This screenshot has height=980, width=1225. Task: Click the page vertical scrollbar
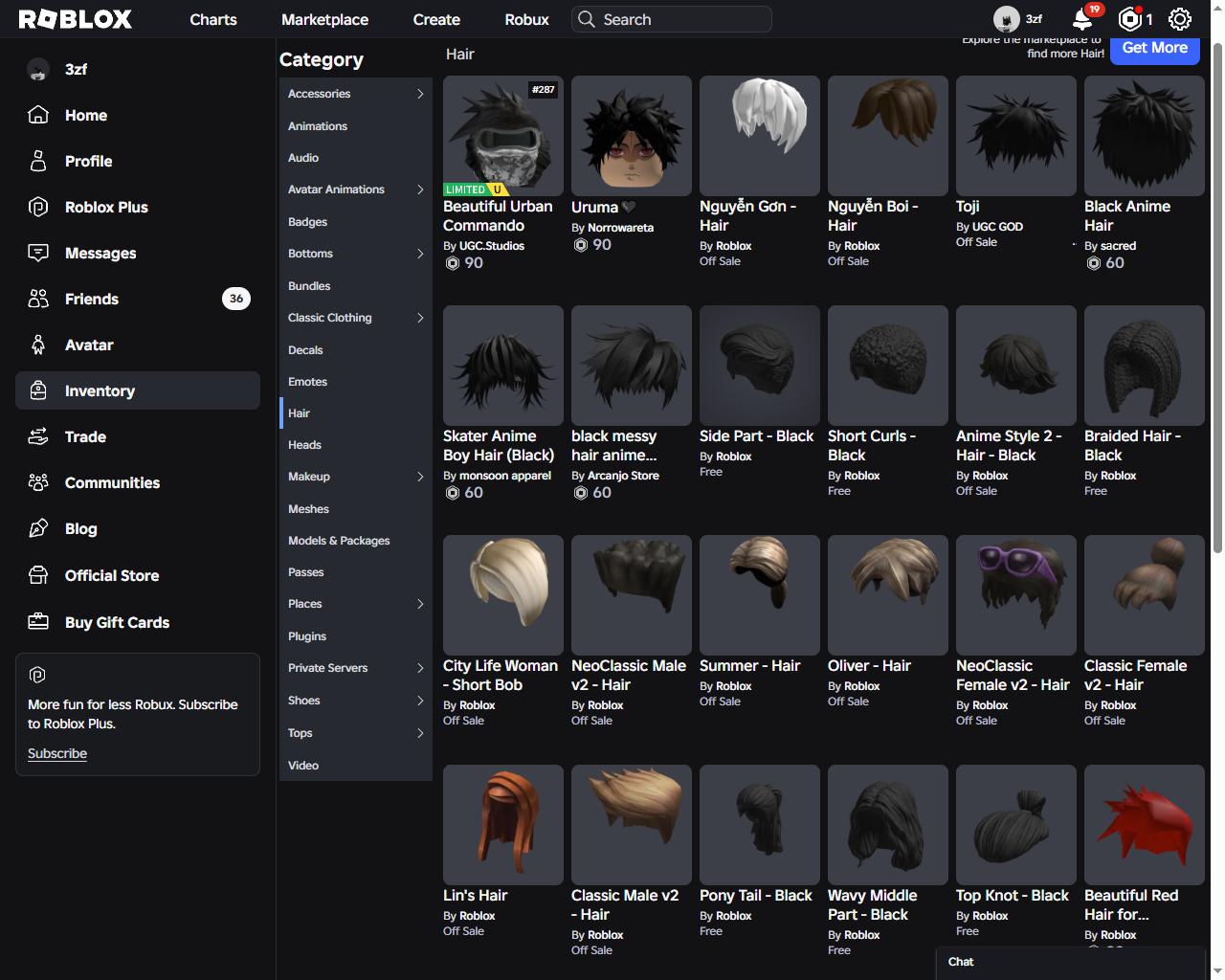click(1217, 297)
